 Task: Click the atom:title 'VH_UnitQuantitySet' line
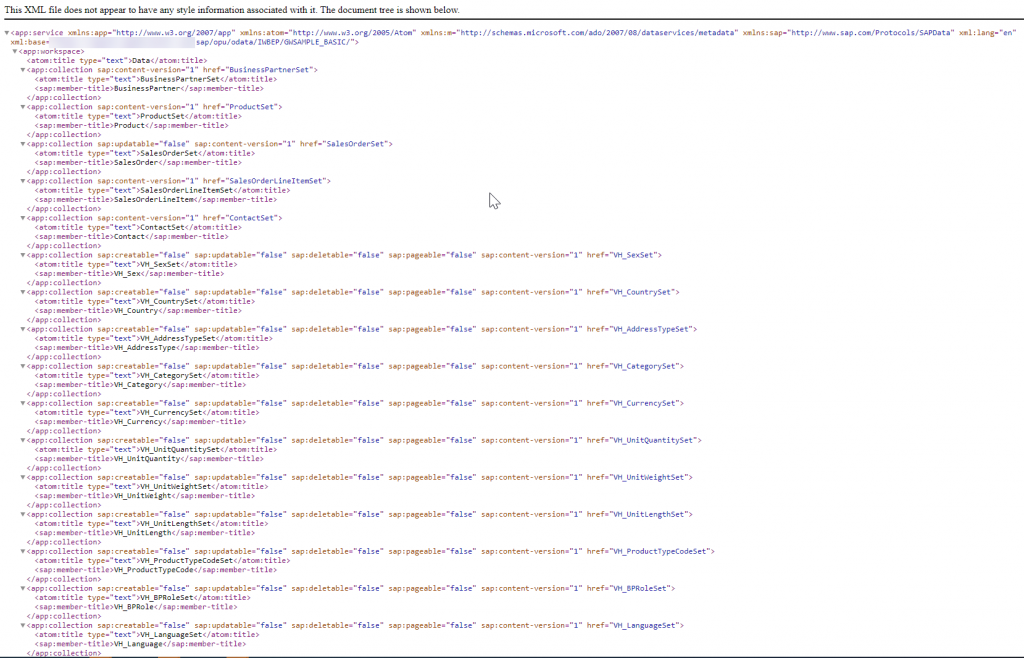155,450
